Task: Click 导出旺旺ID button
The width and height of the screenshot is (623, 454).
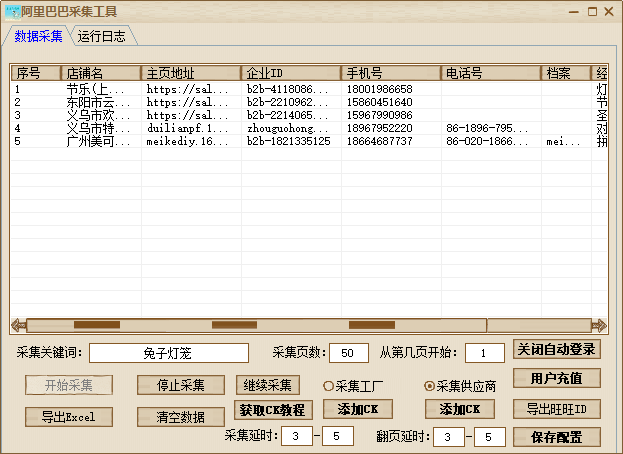Action: 557,408
